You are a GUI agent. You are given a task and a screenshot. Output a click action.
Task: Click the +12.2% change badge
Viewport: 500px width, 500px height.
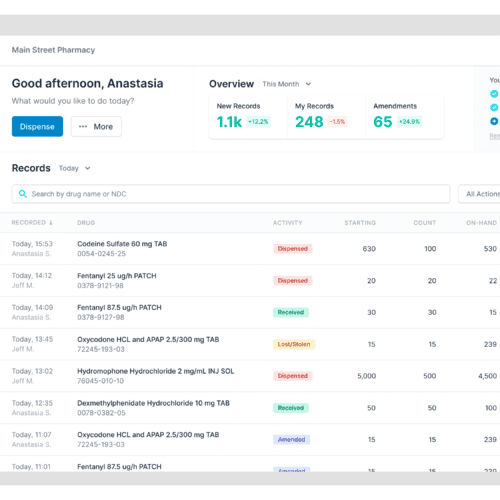pyautogui.click(x=258, y=122)
